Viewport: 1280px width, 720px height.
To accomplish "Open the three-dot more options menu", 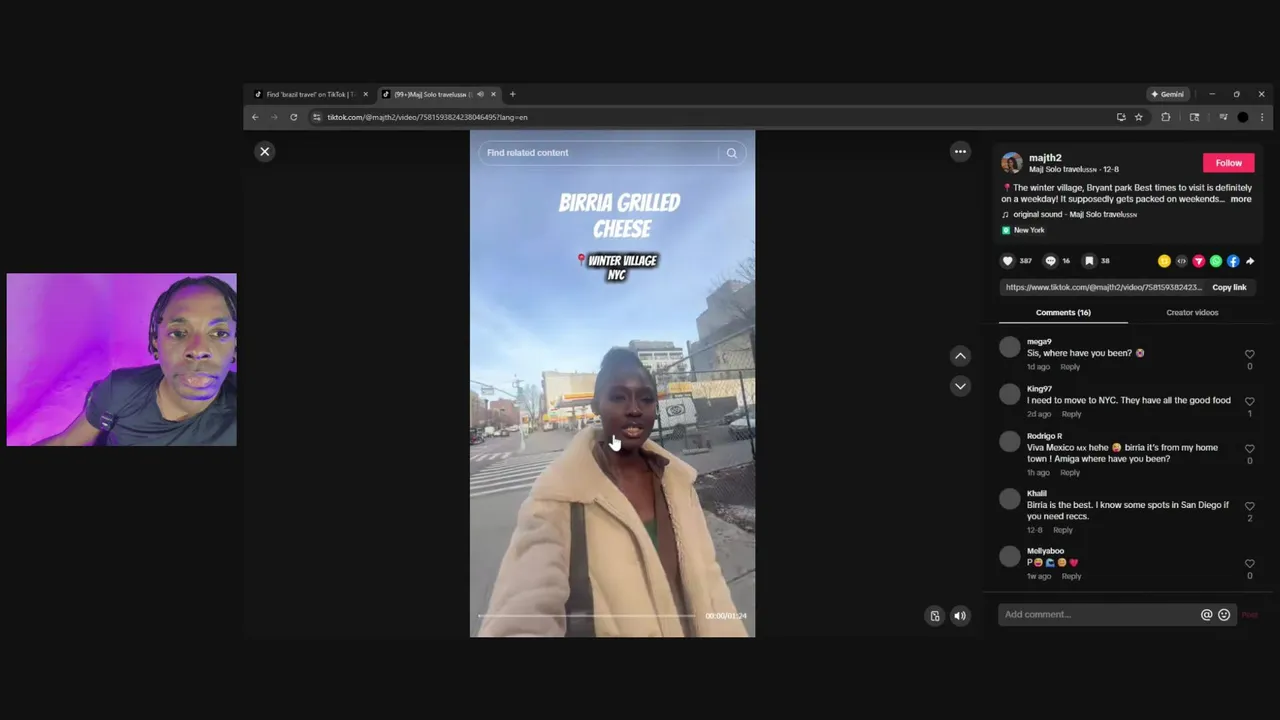I will click(x=960, y=152).
